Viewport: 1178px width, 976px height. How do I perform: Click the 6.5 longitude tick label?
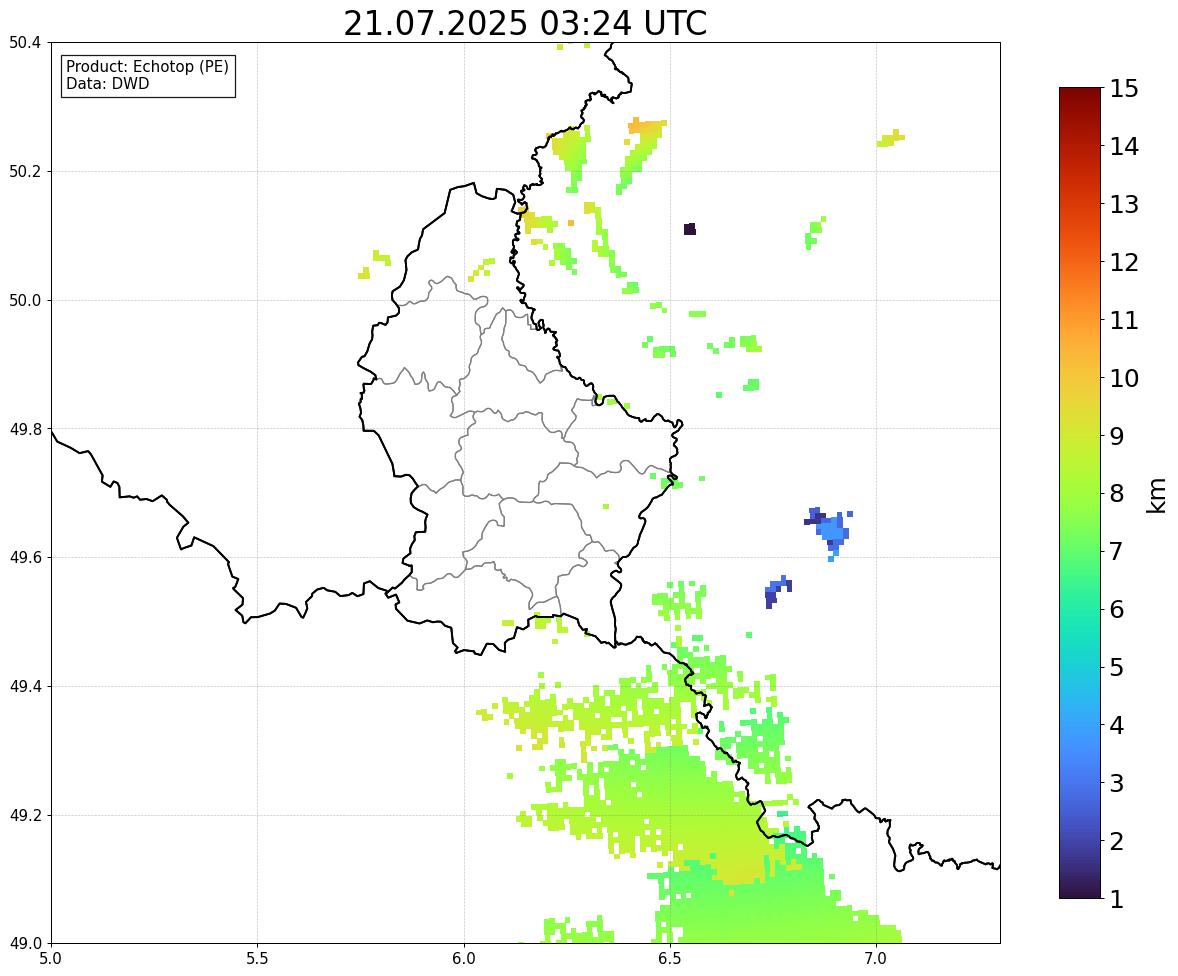(x=669, y=959)
